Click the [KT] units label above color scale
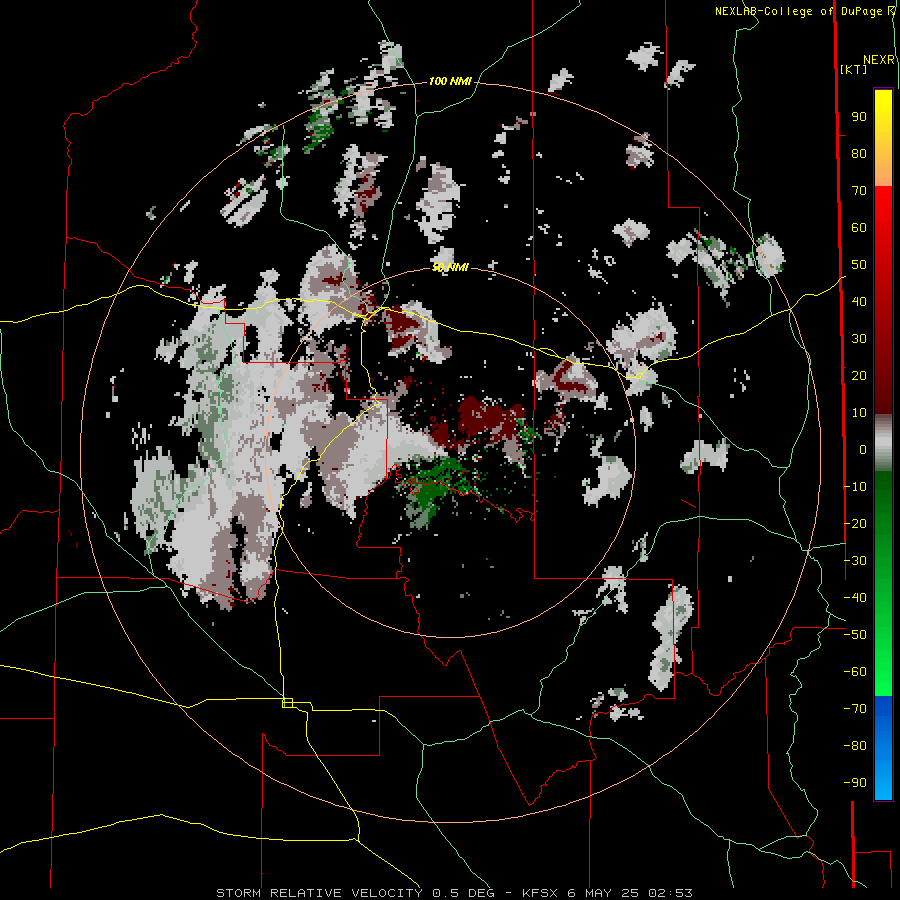Screen dimensions: 900x900 (853, 69)
